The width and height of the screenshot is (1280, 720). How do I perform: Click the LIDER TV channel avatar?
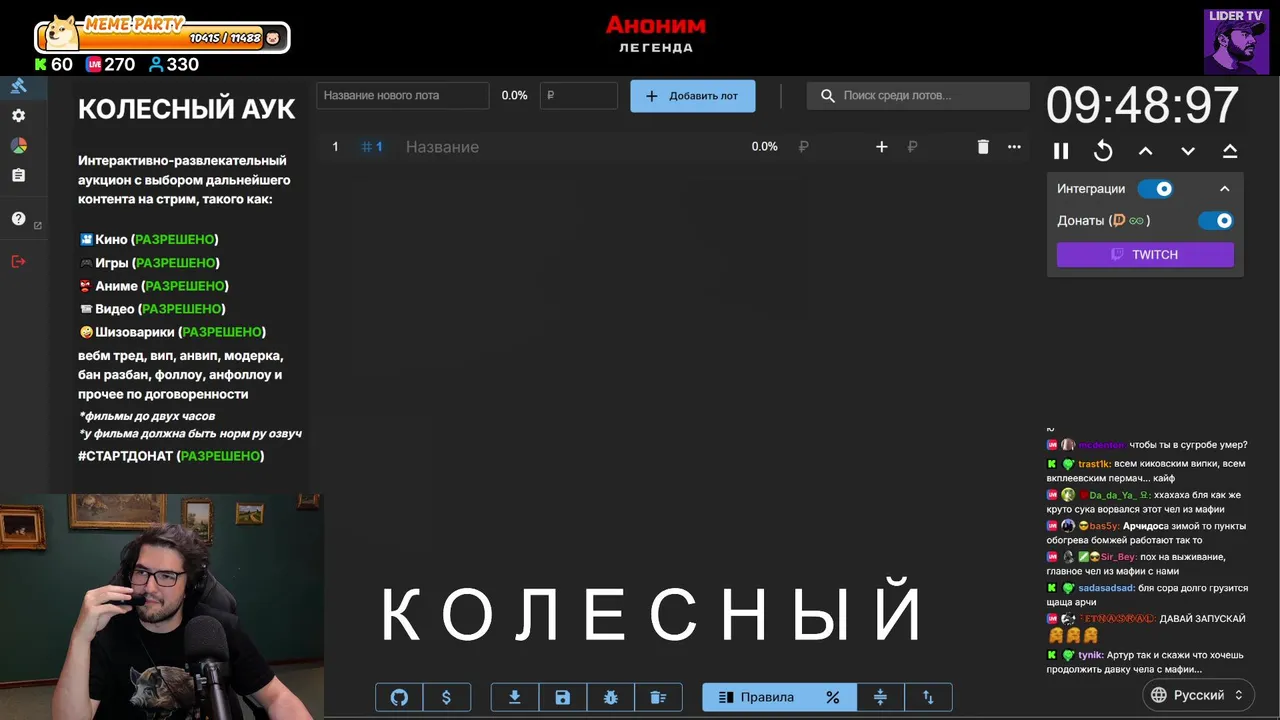(x=1237, y=42)
